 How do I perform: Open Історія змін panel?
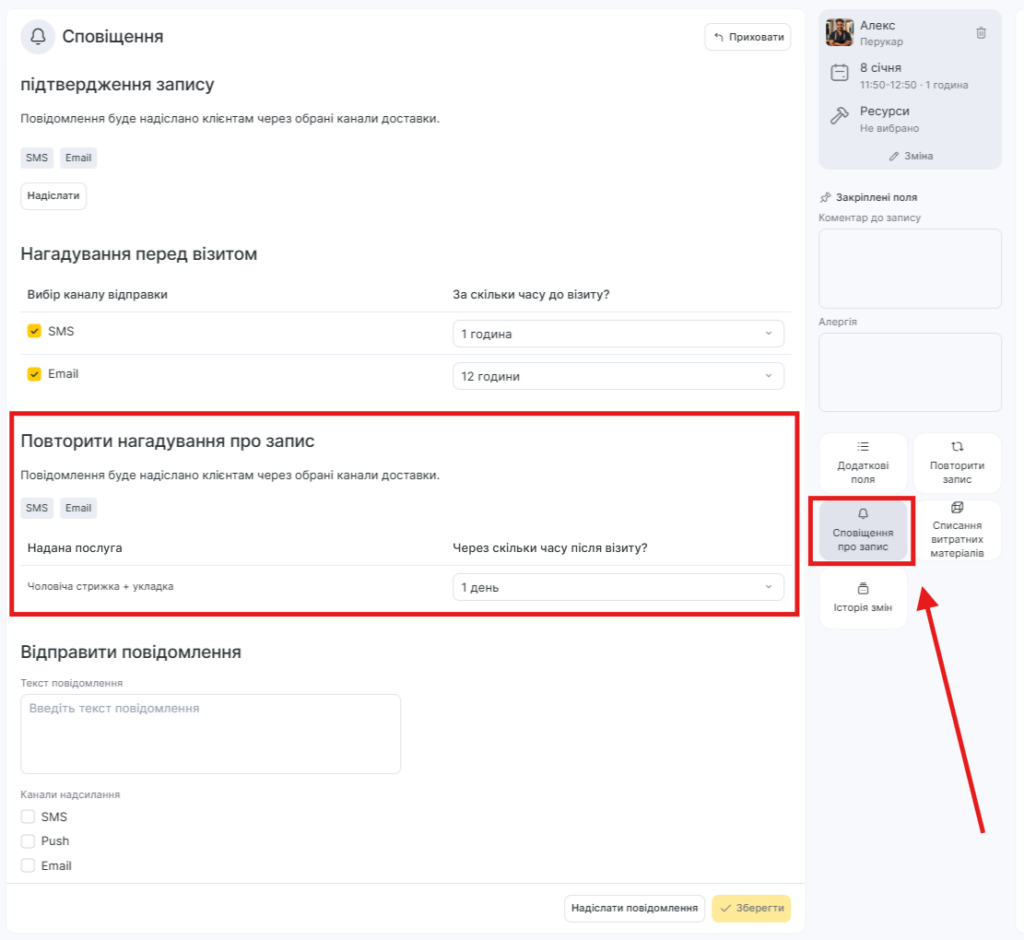[x=863, y=598]
